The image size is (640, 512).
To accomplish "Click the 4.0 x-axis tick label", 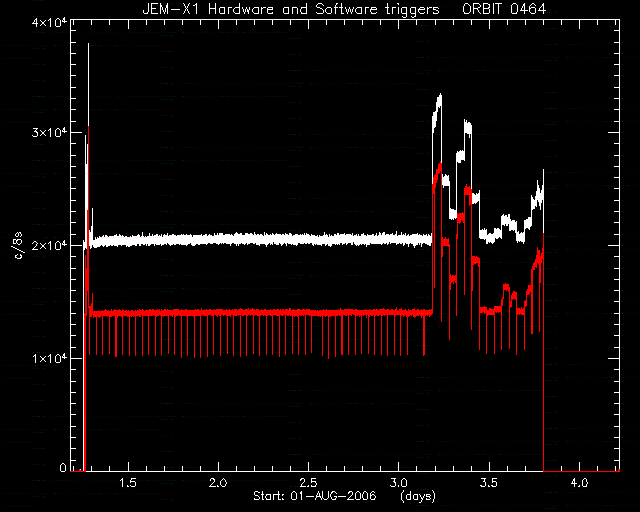I will [579, 483].
